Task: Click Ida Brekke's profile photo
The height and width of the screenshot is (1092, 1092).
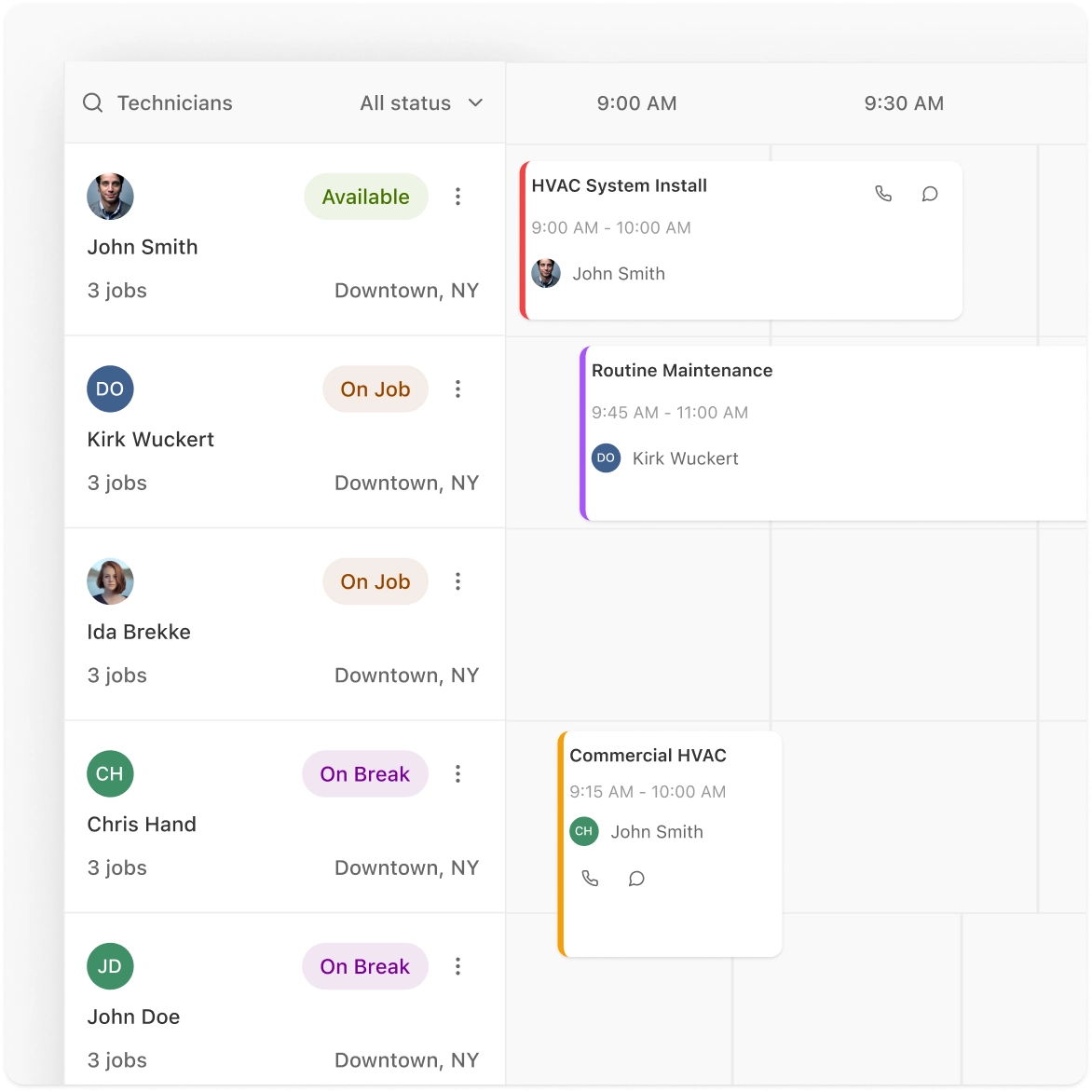Action: (x=110, y=581)
